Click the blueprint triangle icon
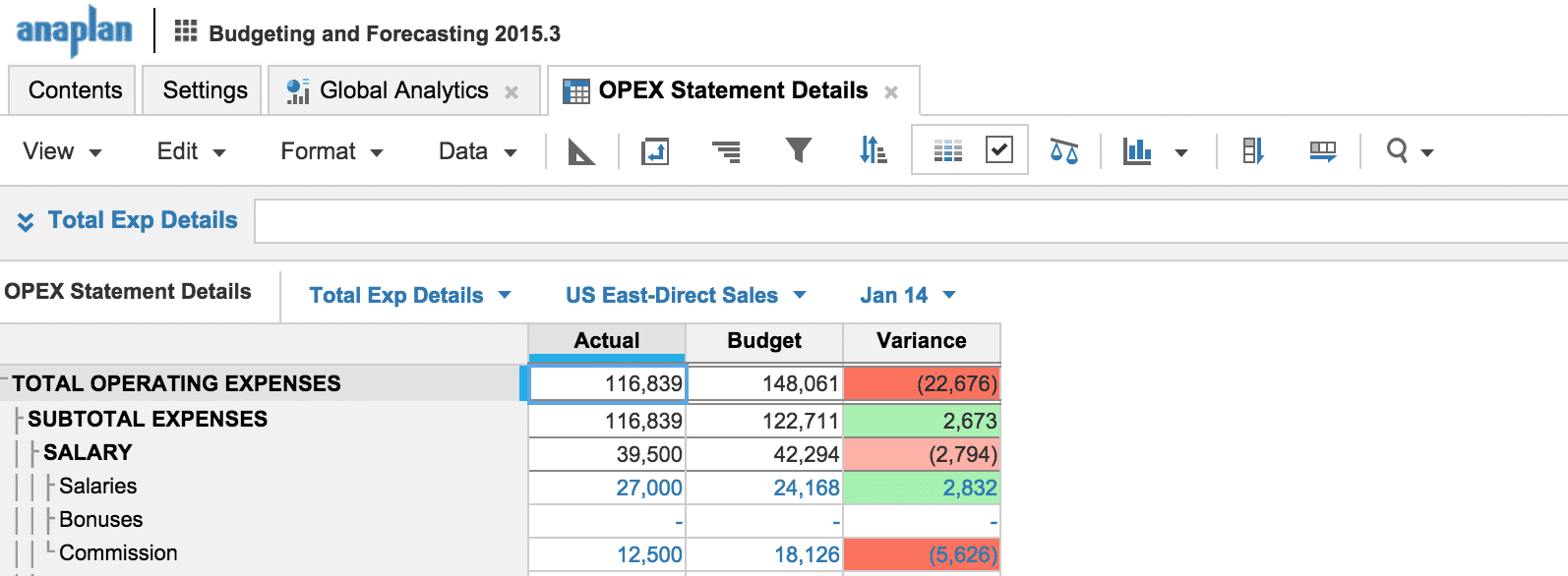 (x=581, y=151)
